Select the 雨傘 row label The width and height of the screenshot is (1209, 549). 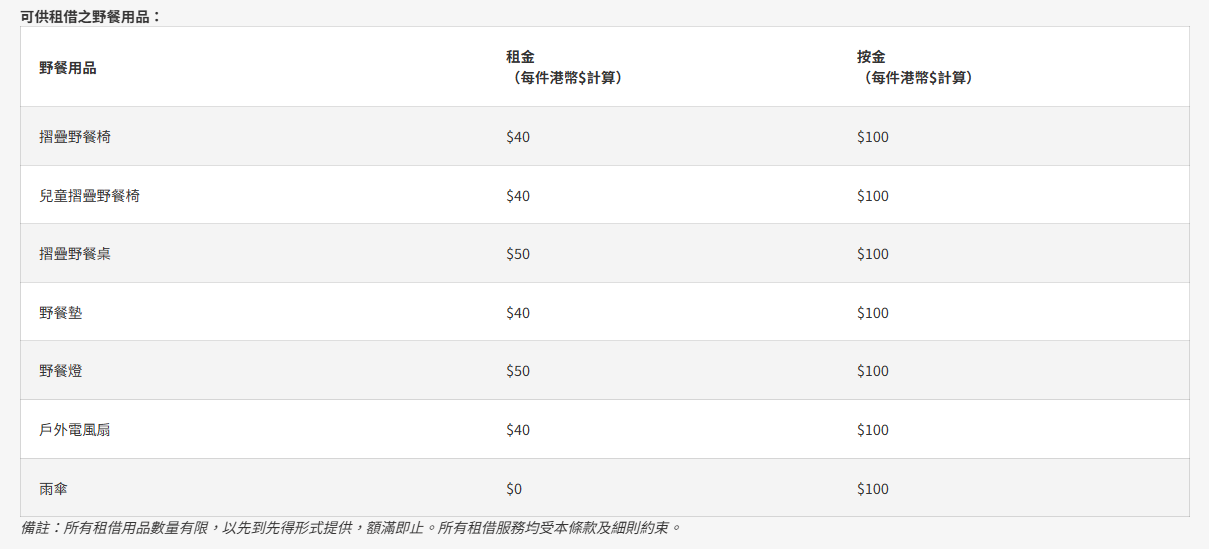(x=54, y=489)
